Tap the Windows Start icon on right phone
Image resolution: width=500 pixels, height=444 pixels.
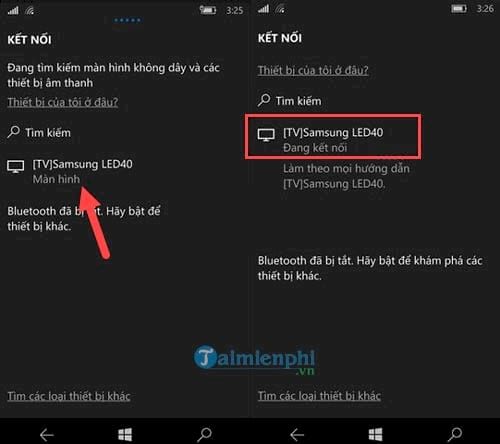coord(375,434)
